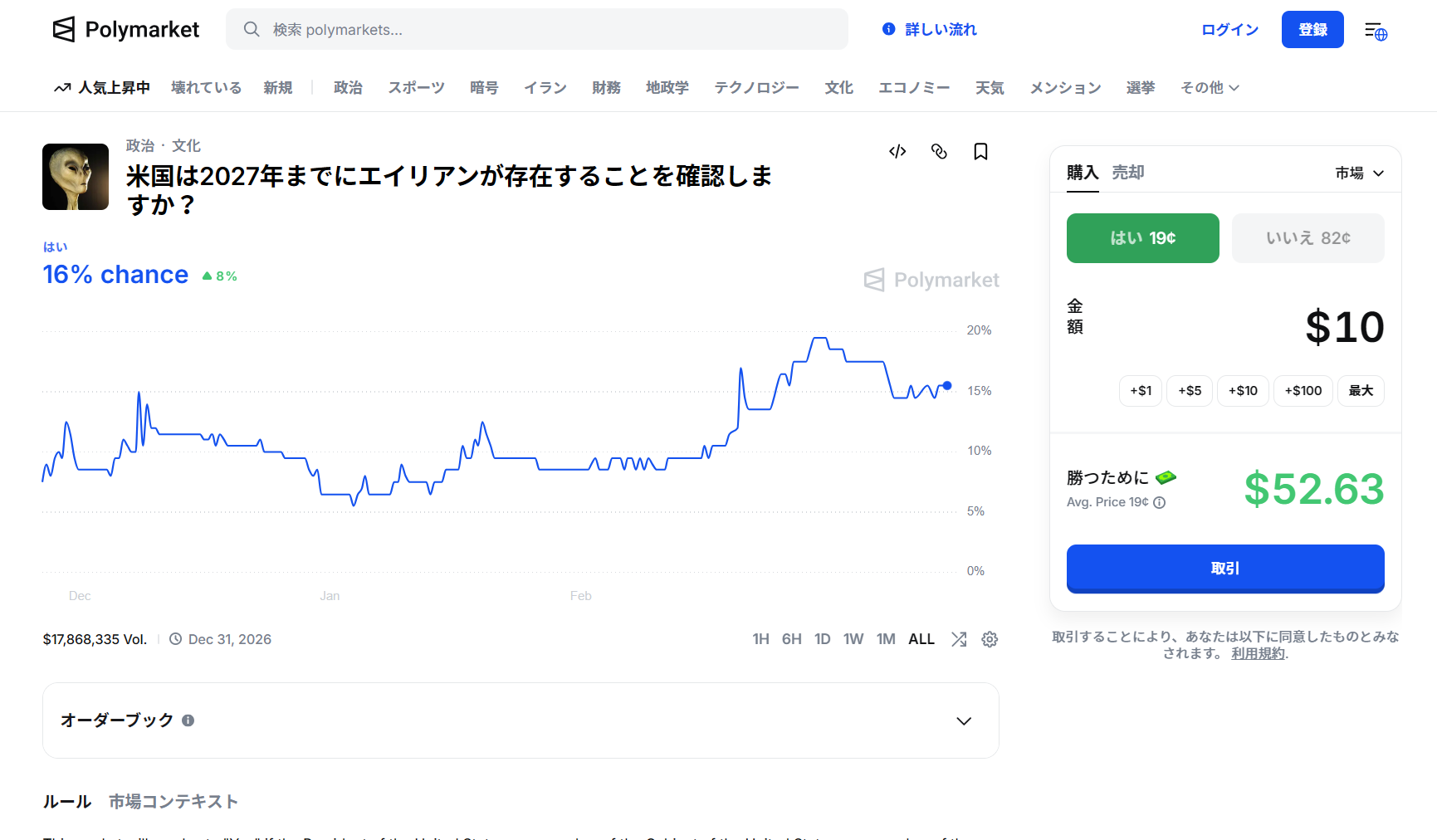The width and height of the screenshot is (1437, 840).
Task: Open the hamburger language menu top right
Action: click(1375, 29)
